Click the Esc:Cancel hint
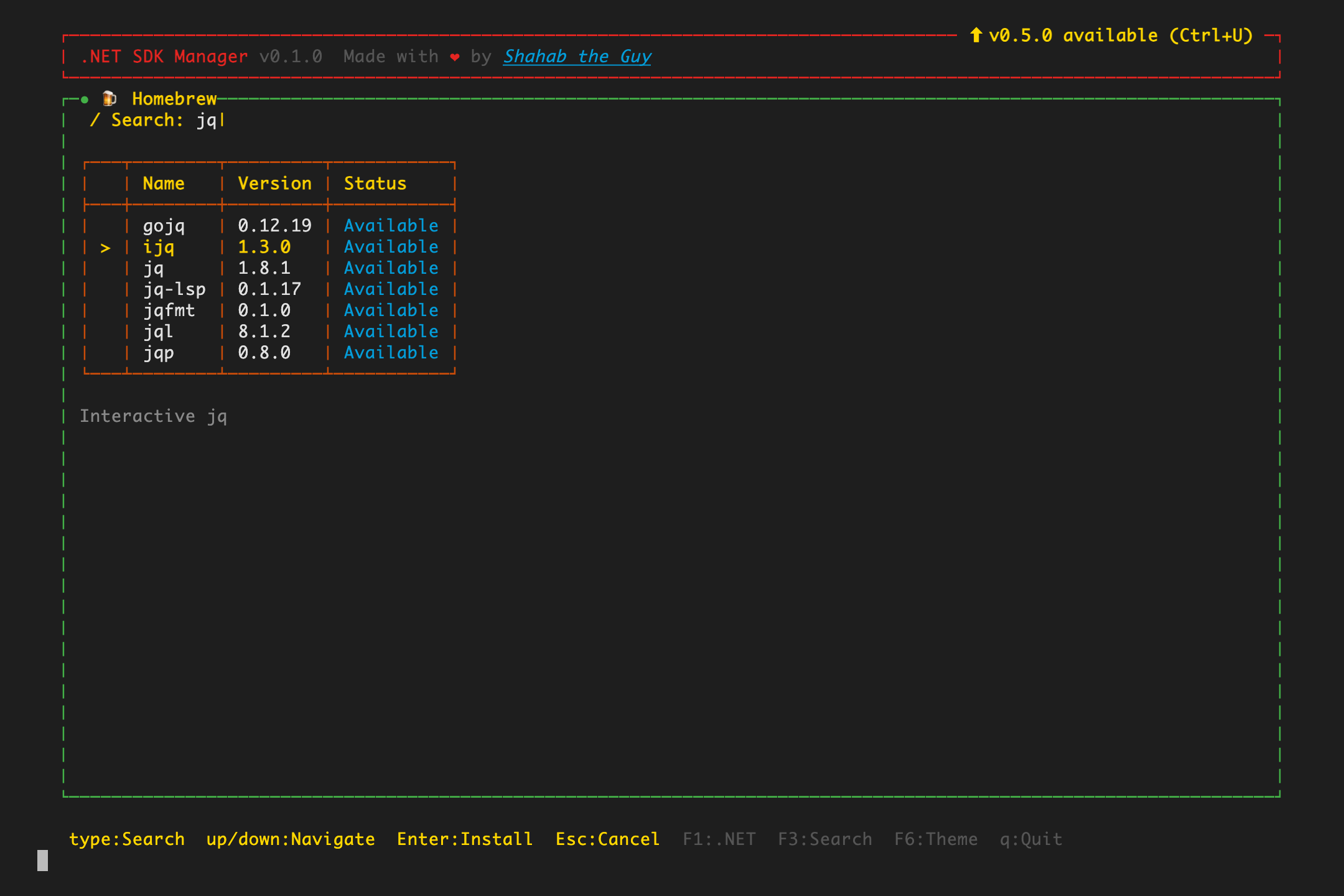 [608, 839]
